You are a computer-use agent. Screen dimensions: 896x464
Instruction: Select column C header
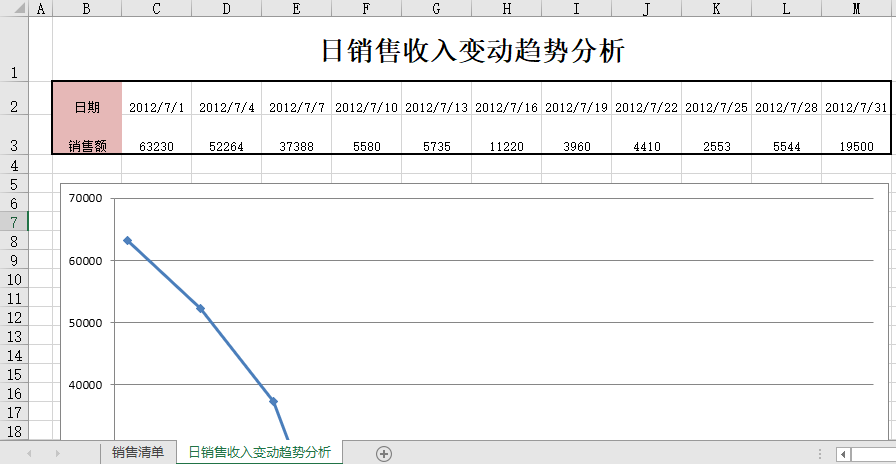point(156,9)
